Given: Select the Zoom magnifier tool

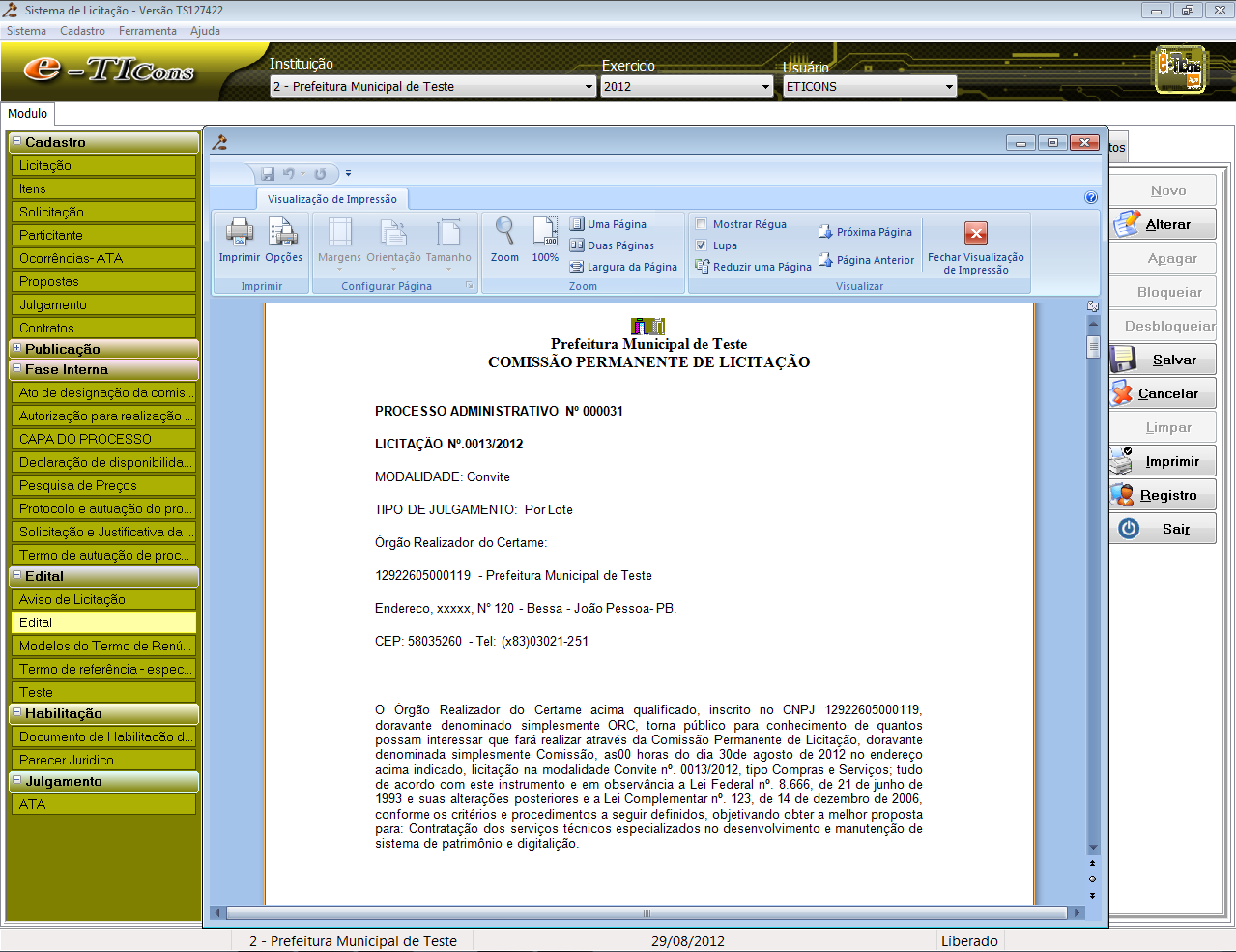Looking at the screenshot, I should pyautogui.click(x=504, y=233).
